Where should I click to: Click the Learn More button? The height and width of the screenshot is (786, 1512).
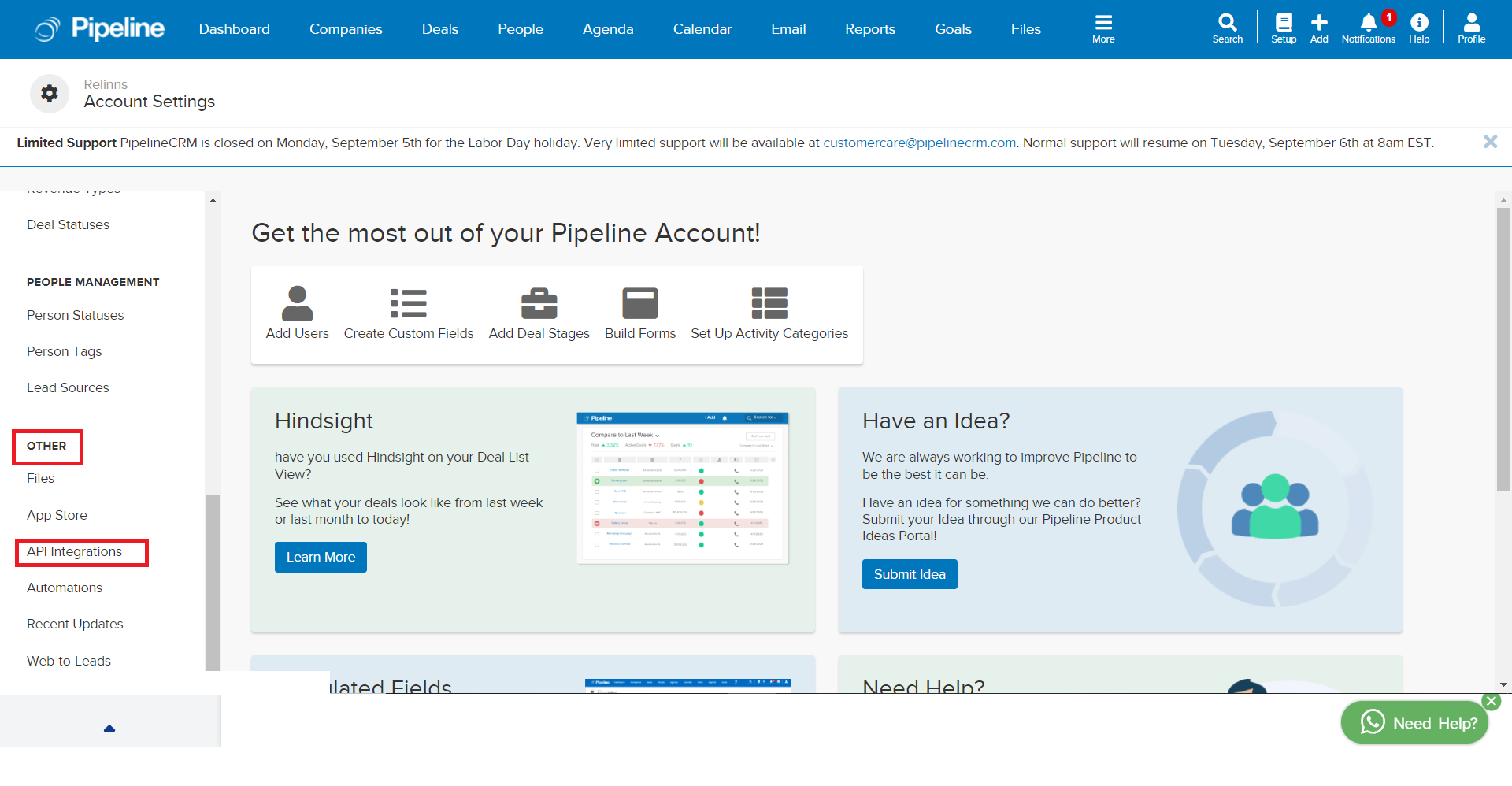(x=321, y=557)
